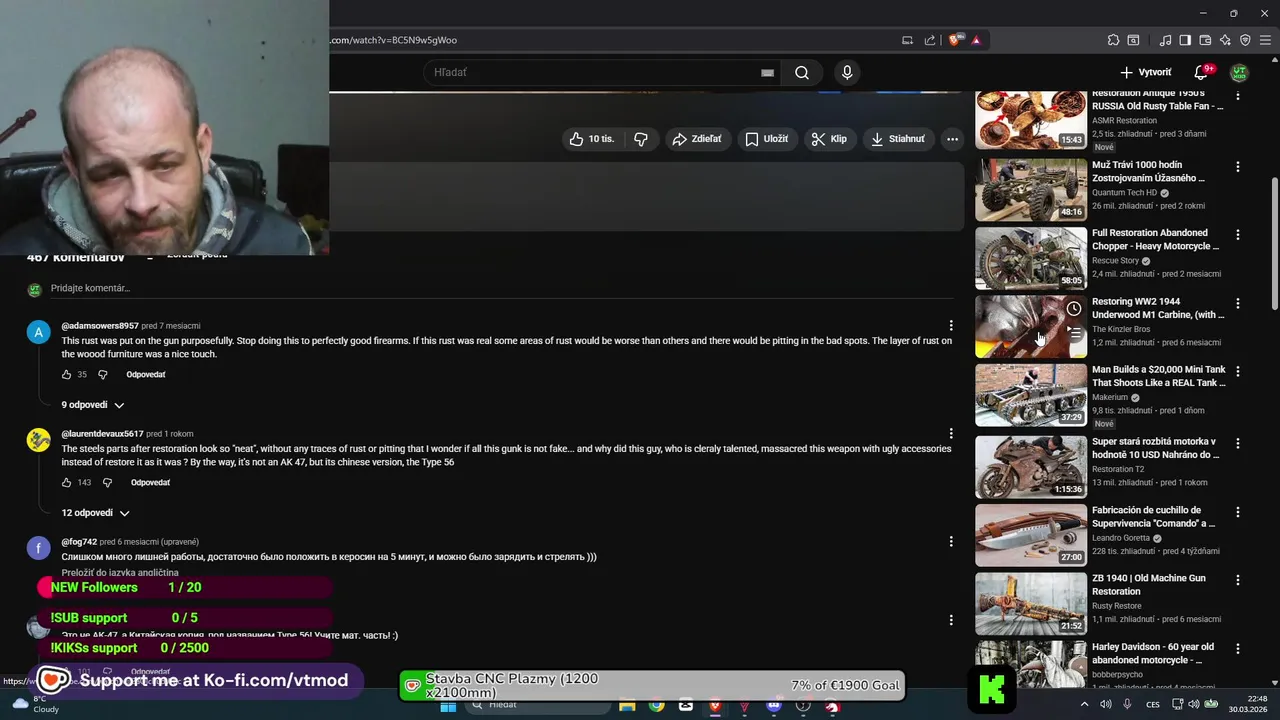Open Chrome from the taskbar
Image resolution: width=1280 pixels, height=720 pixels.
[656, 706]
